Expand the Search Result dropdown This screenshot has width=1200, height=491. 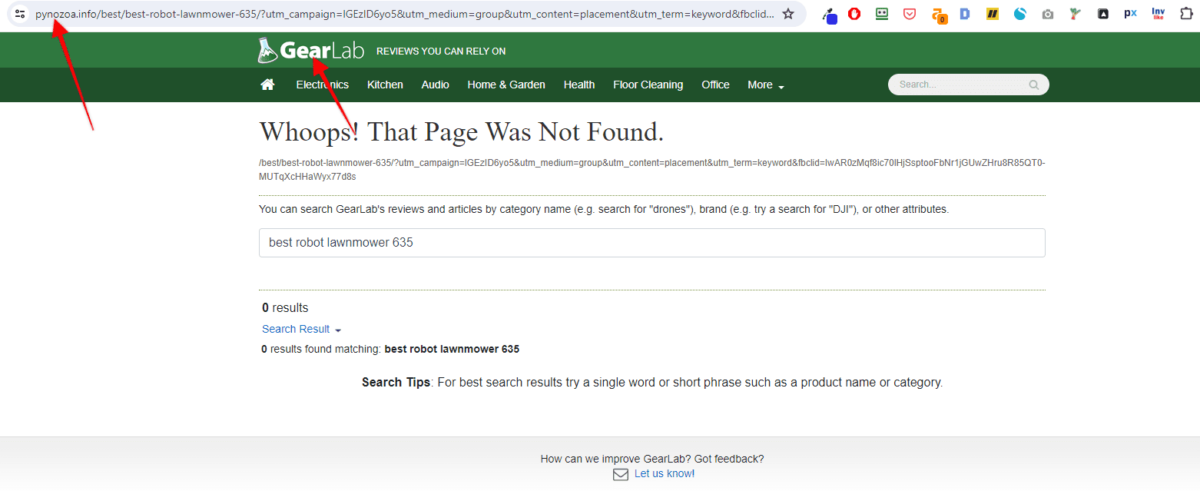pyautogui.click(x=302, y=329)
